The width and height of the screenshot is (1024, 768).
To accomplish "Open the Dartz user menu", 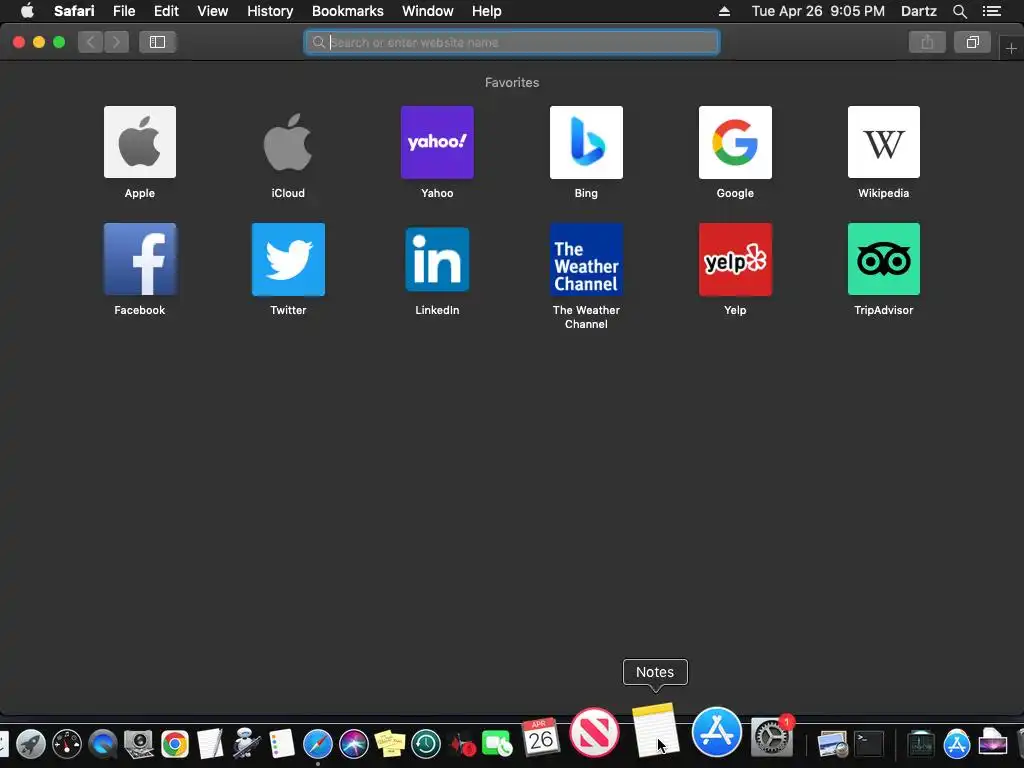I will point(918,11).
